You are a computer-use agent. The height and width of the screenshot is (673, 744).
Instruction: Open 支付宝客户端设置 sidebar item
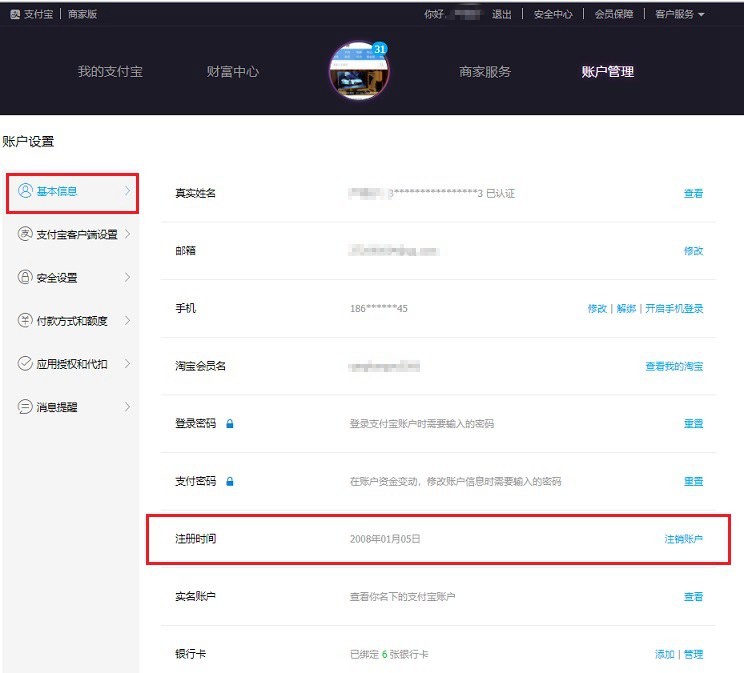point(73,234)
